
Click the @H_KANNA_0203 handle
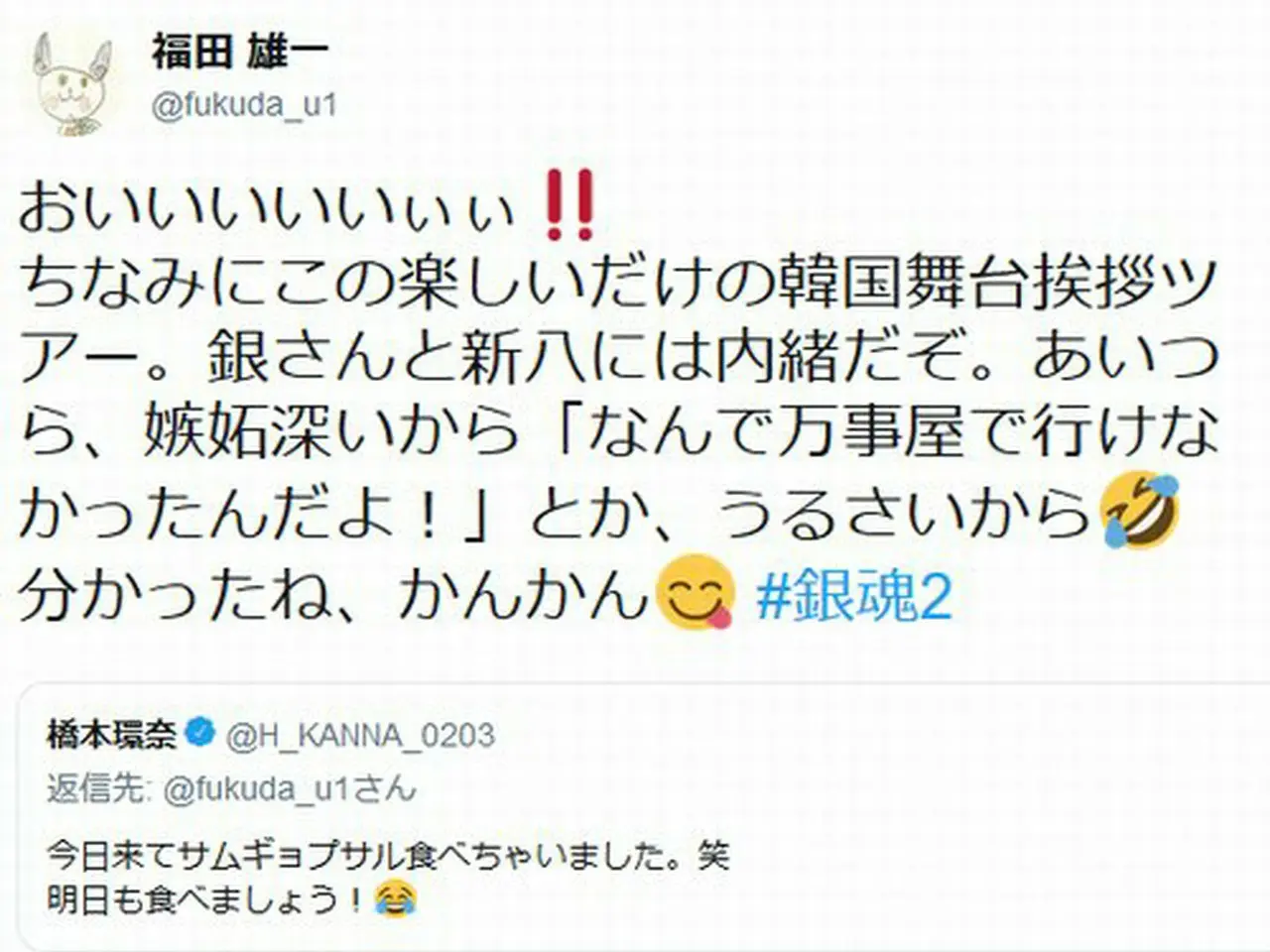point(360,736)
